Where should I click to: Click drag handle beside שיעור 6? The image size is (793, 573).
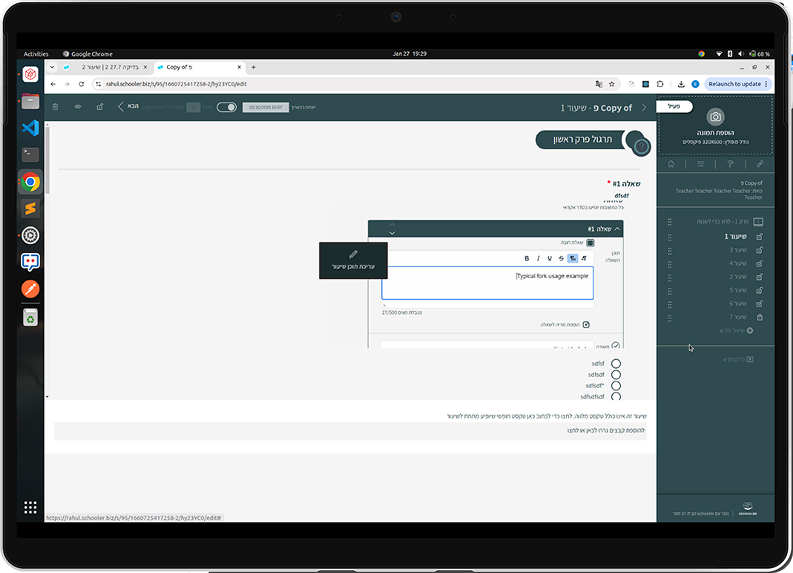click(670, 304)
